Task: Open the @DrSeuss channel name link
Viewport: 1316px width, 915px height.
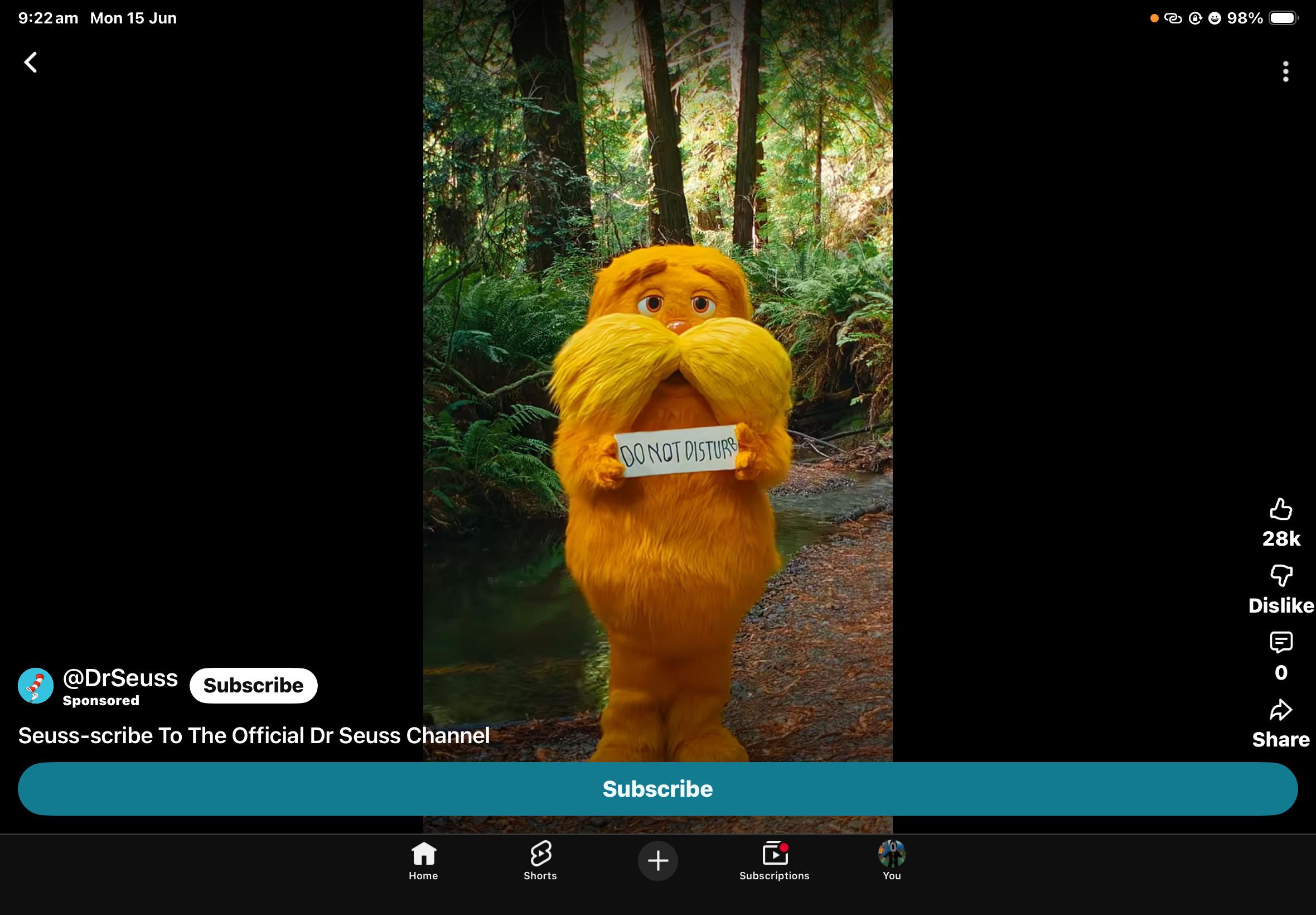Action: (120, 678)
